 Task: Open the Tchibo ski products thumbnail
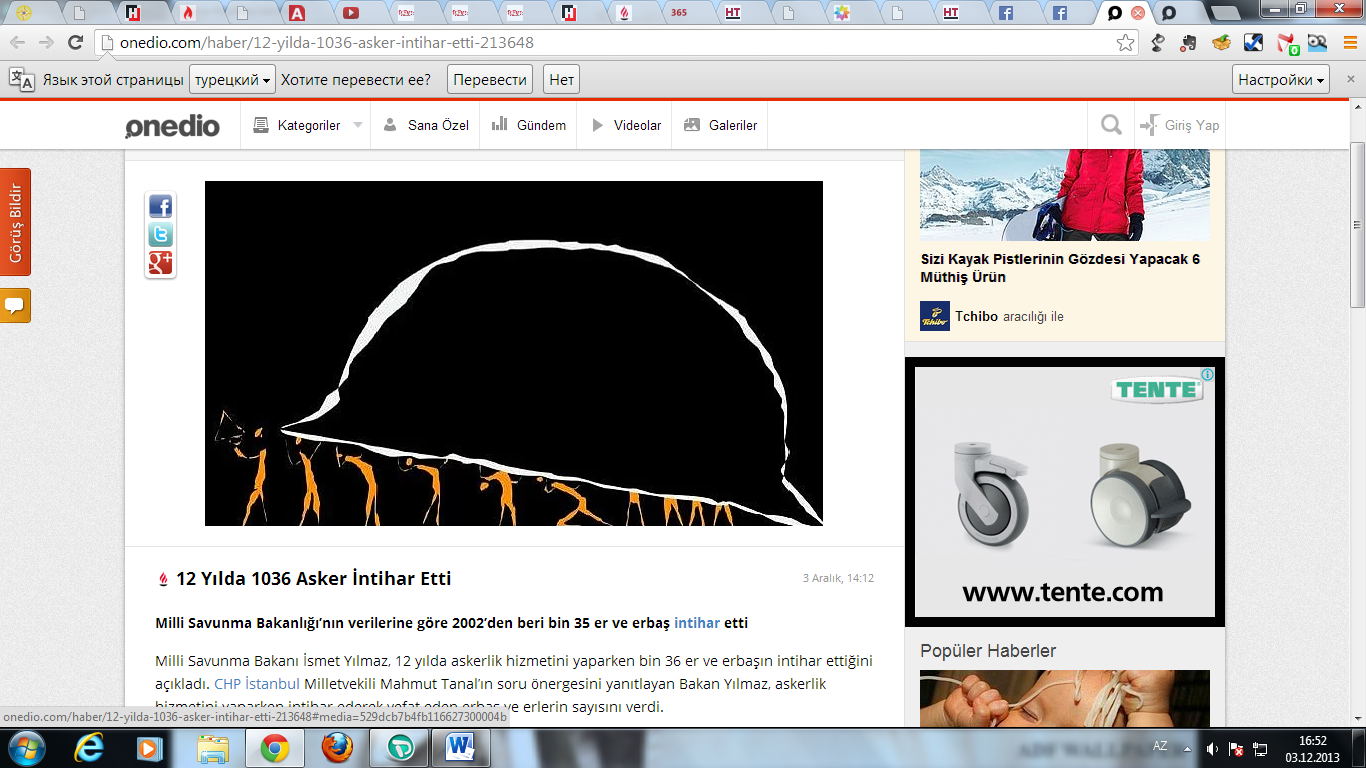pos(1064,195)
